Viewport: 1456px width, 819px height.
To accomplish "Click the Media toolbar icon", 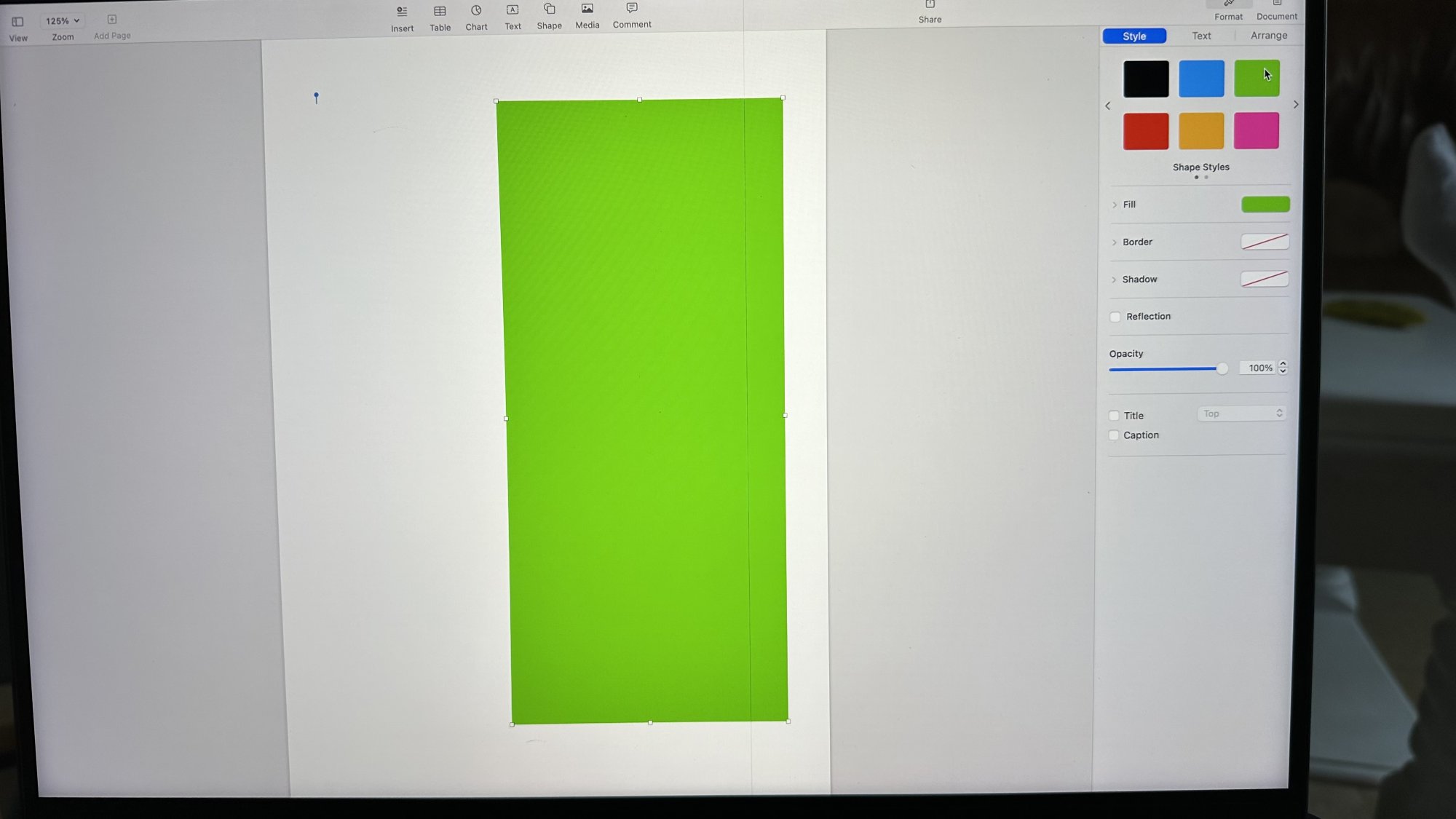I will [x=587, y=9].
